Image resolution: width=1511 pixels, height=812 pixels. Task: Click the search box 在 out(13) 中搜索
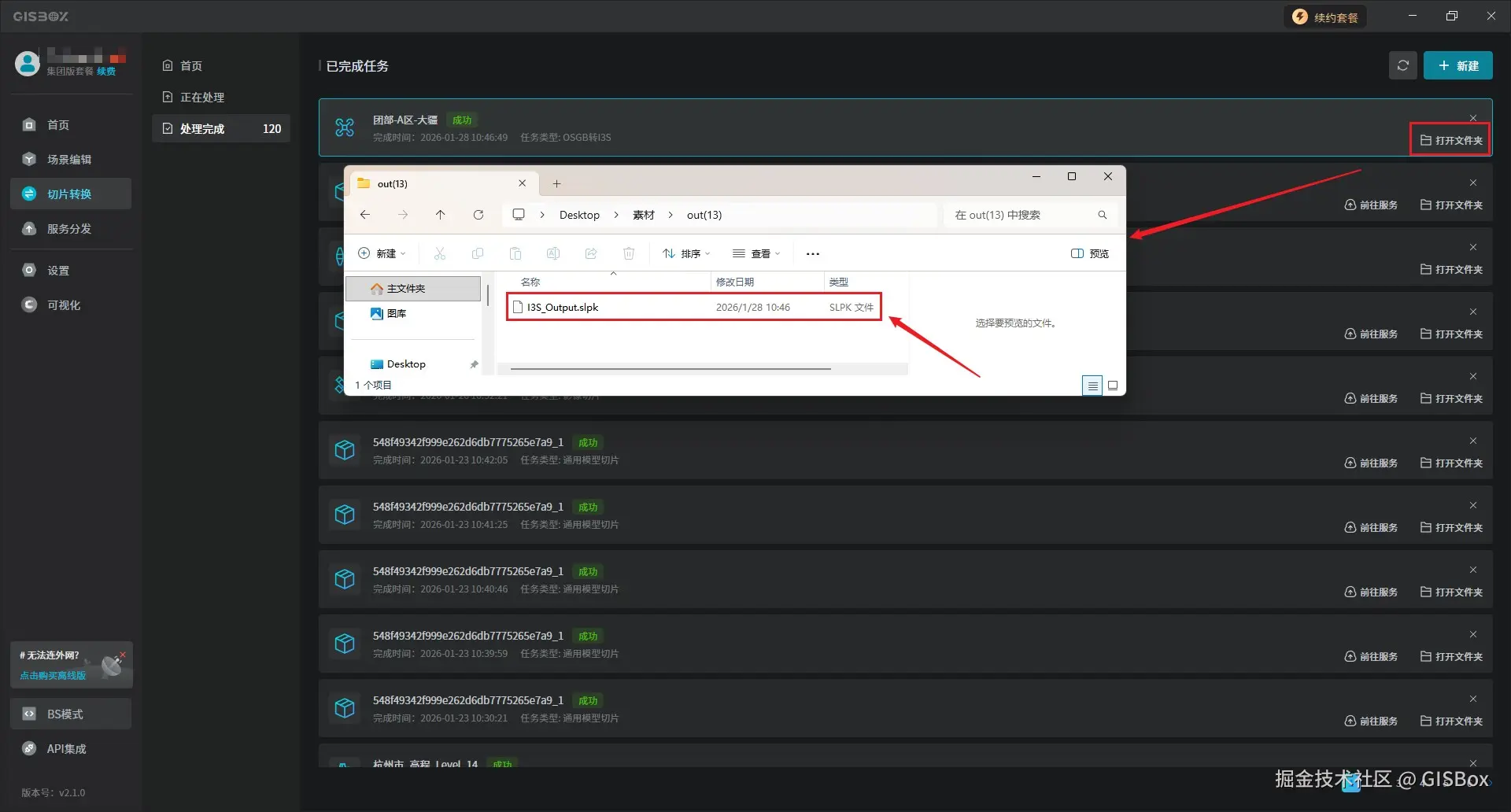point(1030,215)
